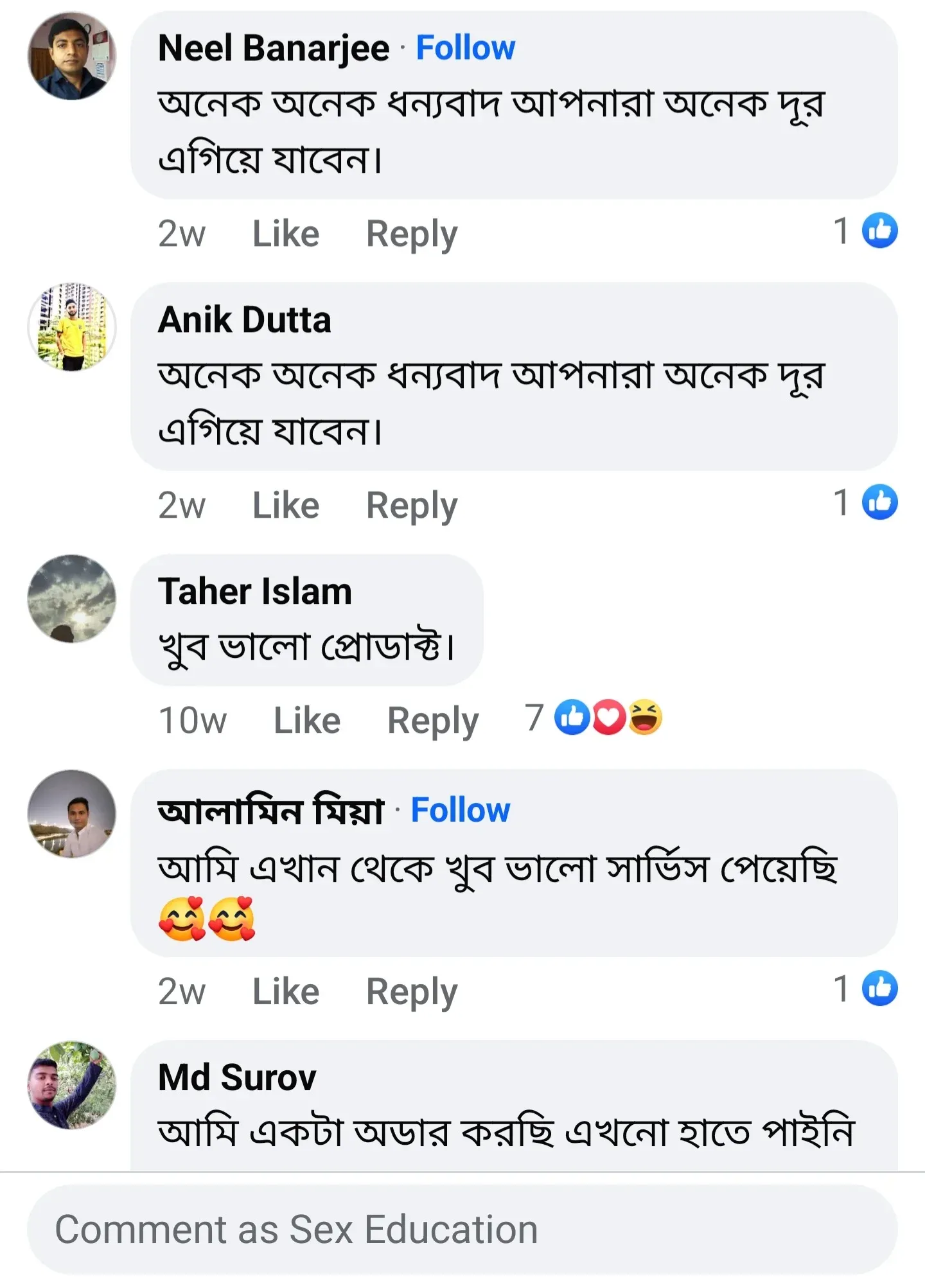Follow আলামিন মিয়া using the Follow link
Screen dimensions: 925x1288
pyautogui.click(x=459, y=811)
